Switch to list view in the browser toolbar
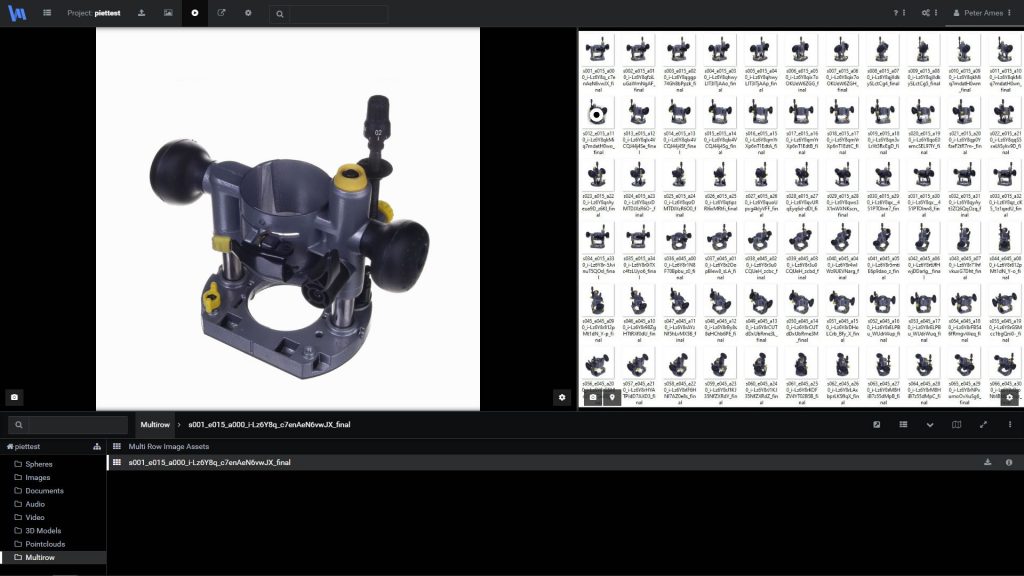The image size is (1024, 576). pyautogui.click(x=903, y=424)
